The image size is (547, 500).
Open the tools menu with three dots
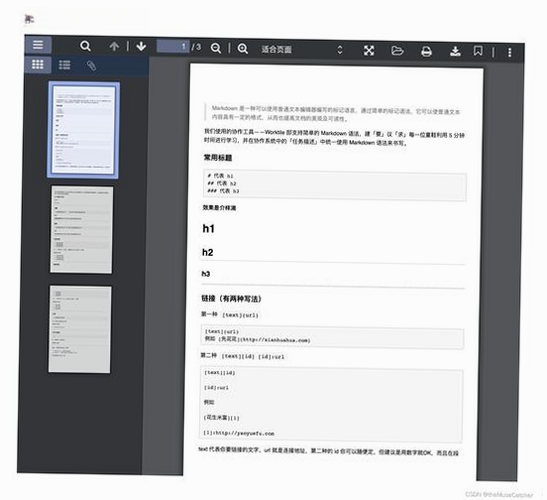(x=510, y=53)
